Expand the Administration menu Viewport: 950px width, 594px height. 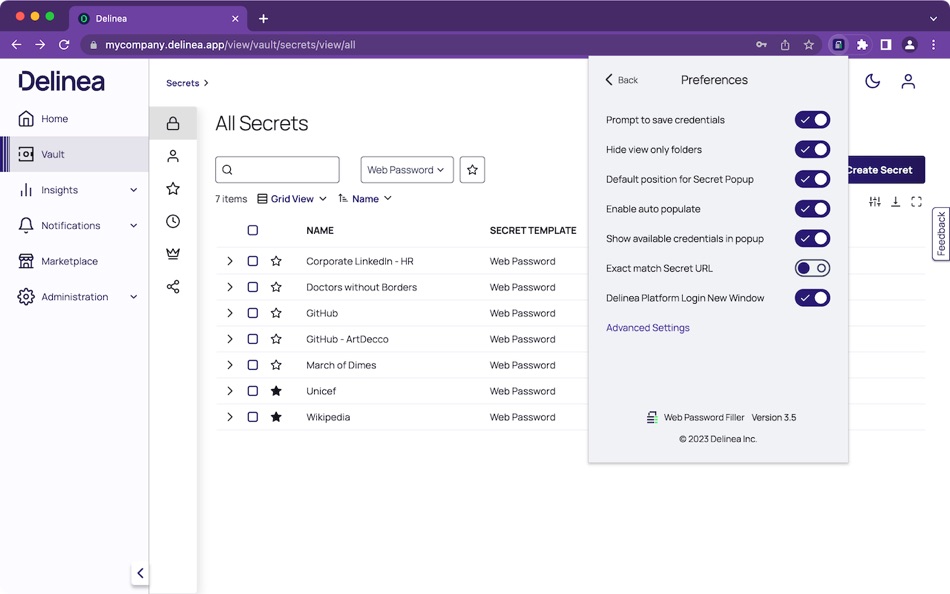(x=133, y=297)
